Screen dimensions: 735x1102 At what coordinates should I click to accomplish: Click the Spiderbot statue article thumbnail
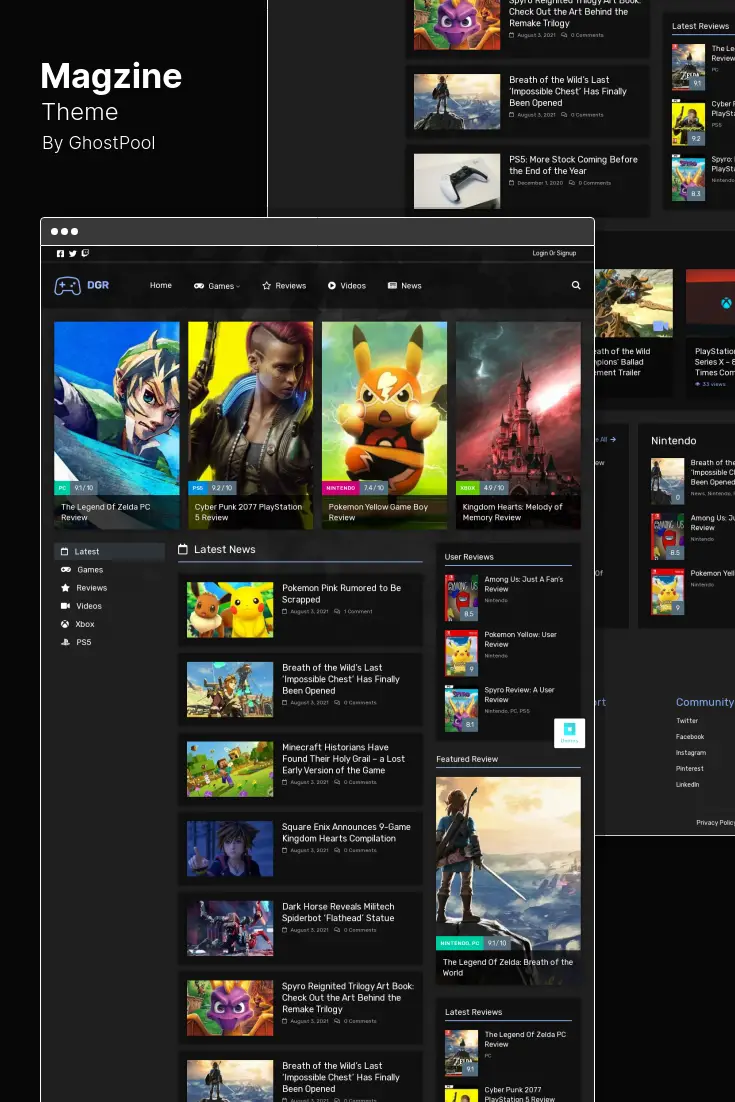230,928
